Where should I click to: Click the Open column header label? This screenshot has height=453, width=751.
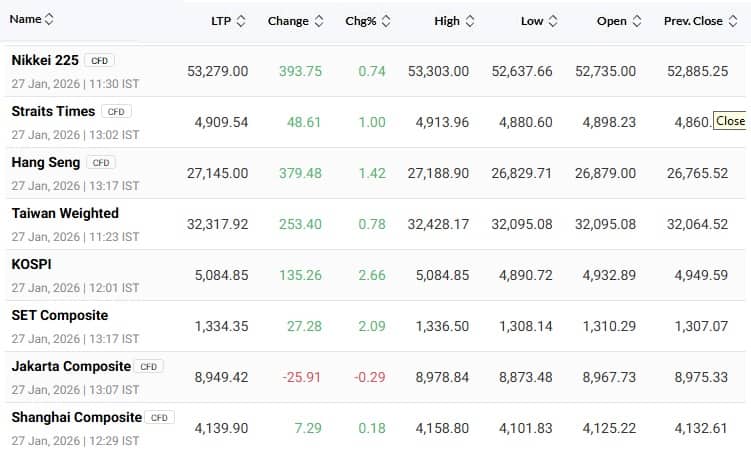612,21
